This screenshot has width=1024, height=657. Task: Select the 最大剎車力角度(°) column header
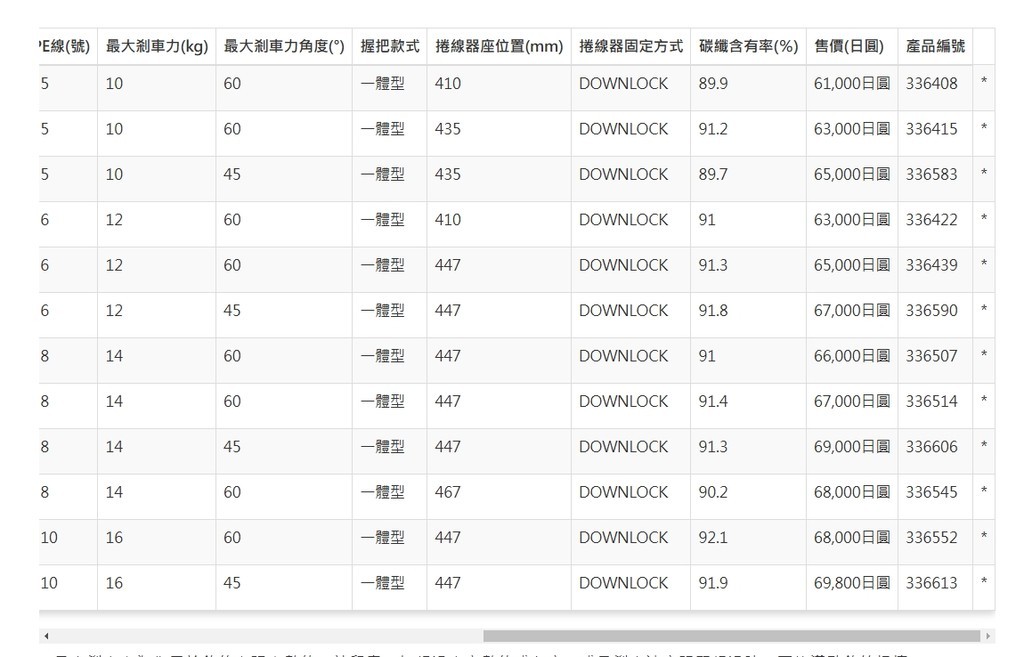tap(284, 47)
